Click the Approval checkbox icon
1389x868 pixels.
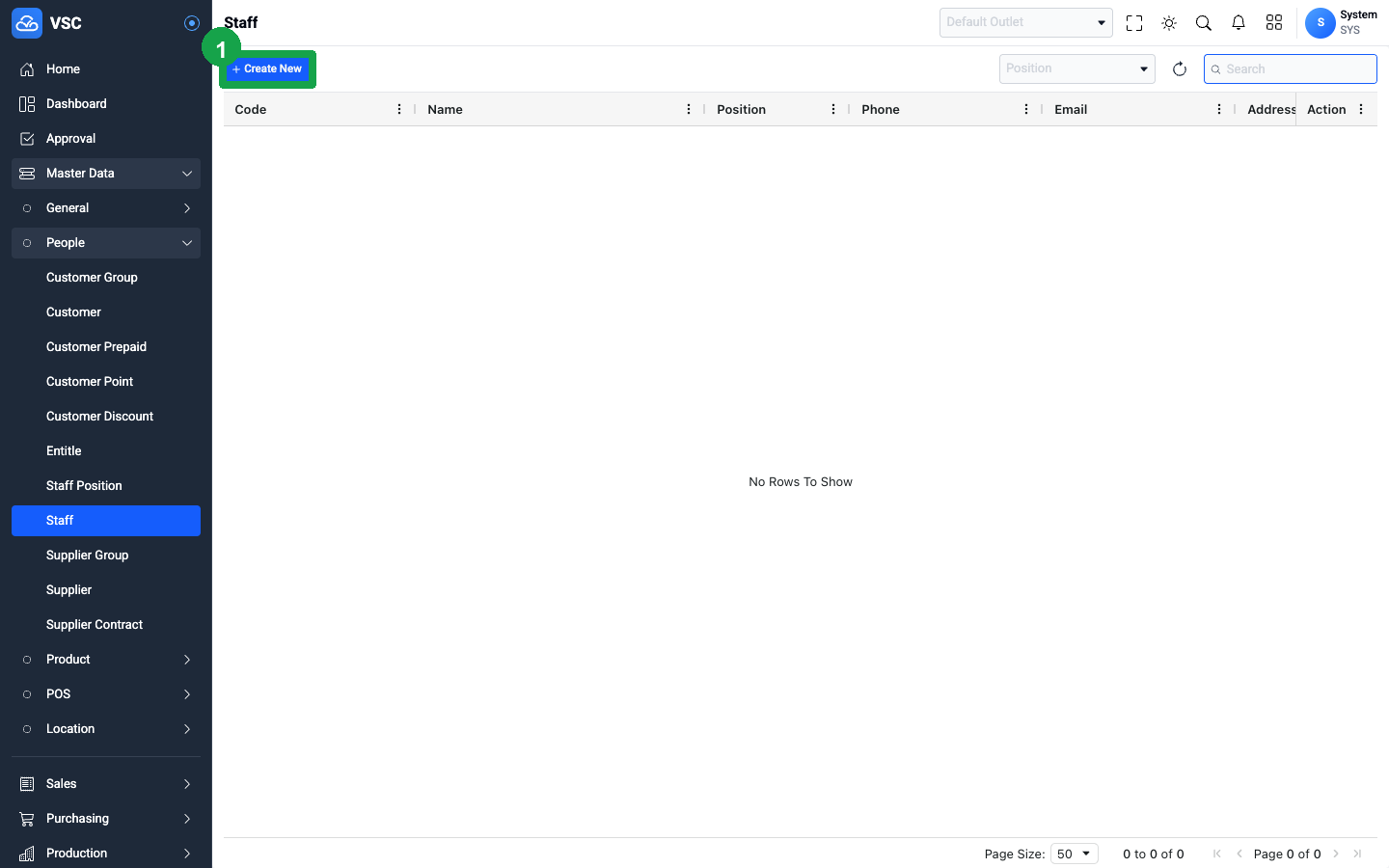(27, 139)
